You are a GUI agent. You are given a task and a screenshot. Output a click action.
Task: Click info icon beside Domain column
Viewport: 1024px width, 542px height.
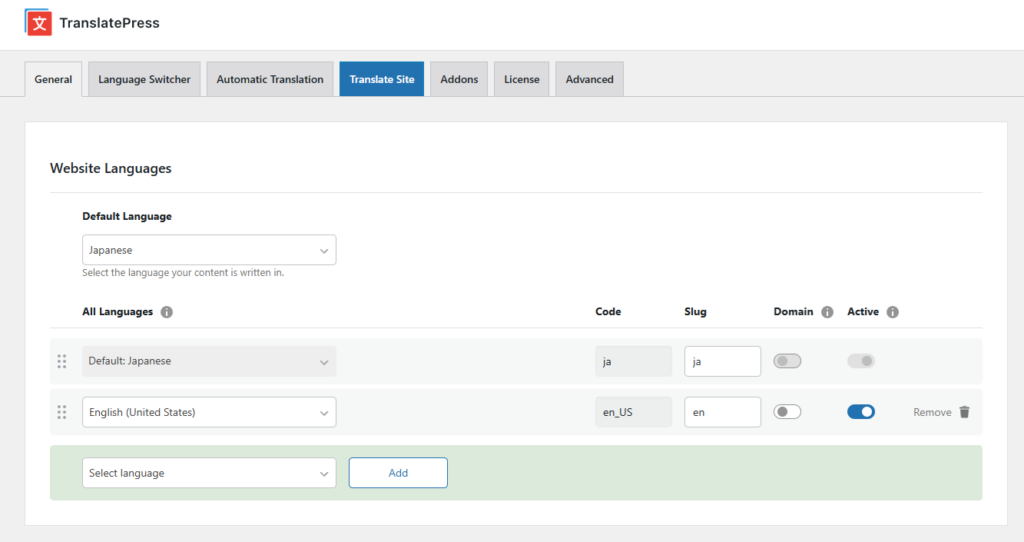827,312
